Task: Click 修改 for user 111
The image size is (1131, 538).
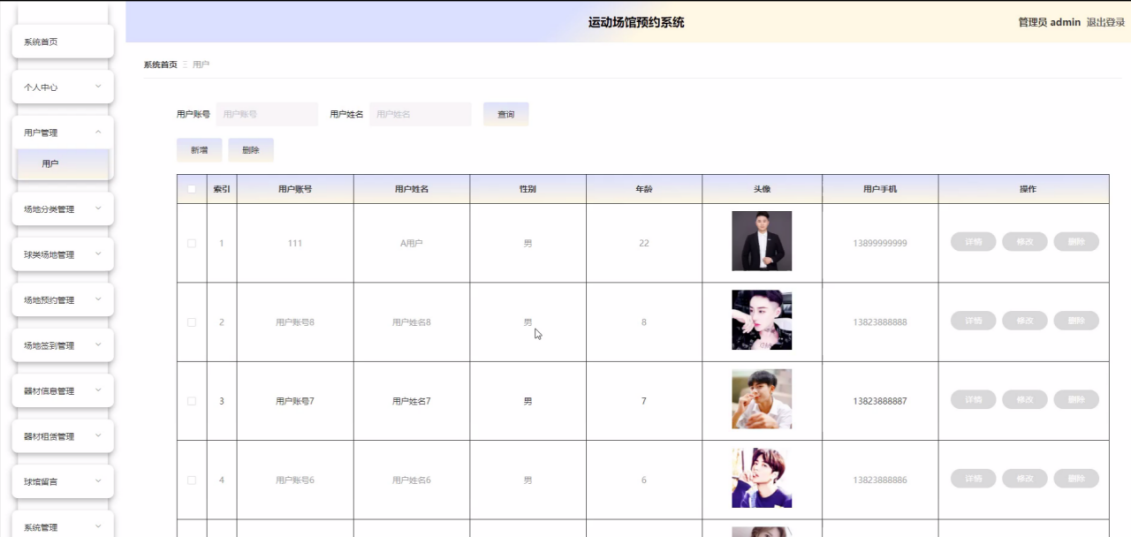Action: coord(1024,242)
